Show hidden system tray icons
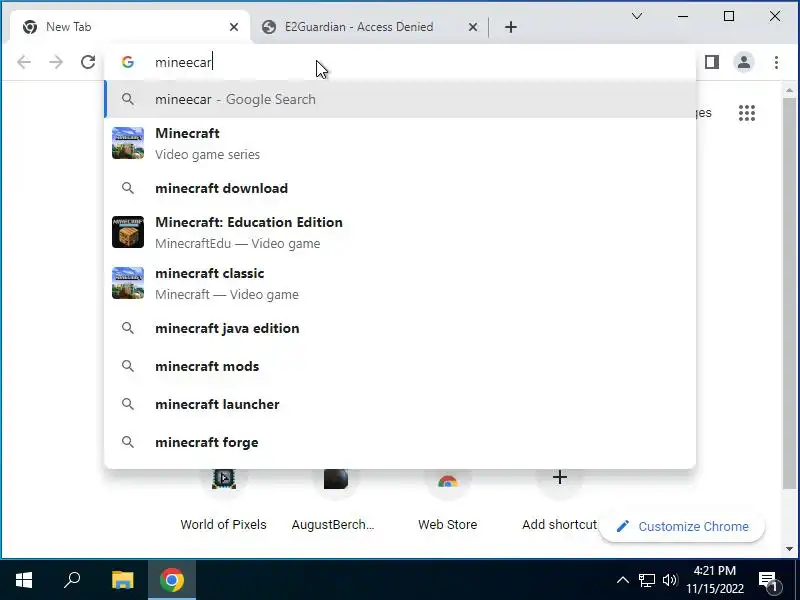This screenshot has width=800, height=600. 622,580
